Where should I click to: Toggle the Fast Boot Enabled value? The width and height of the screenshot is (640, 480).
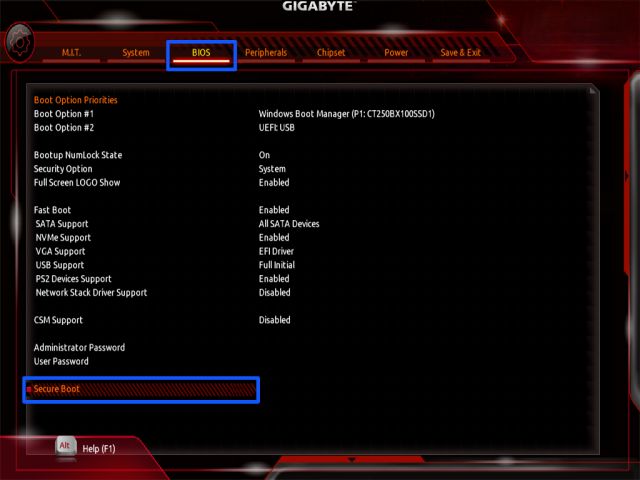click(274, 210)
